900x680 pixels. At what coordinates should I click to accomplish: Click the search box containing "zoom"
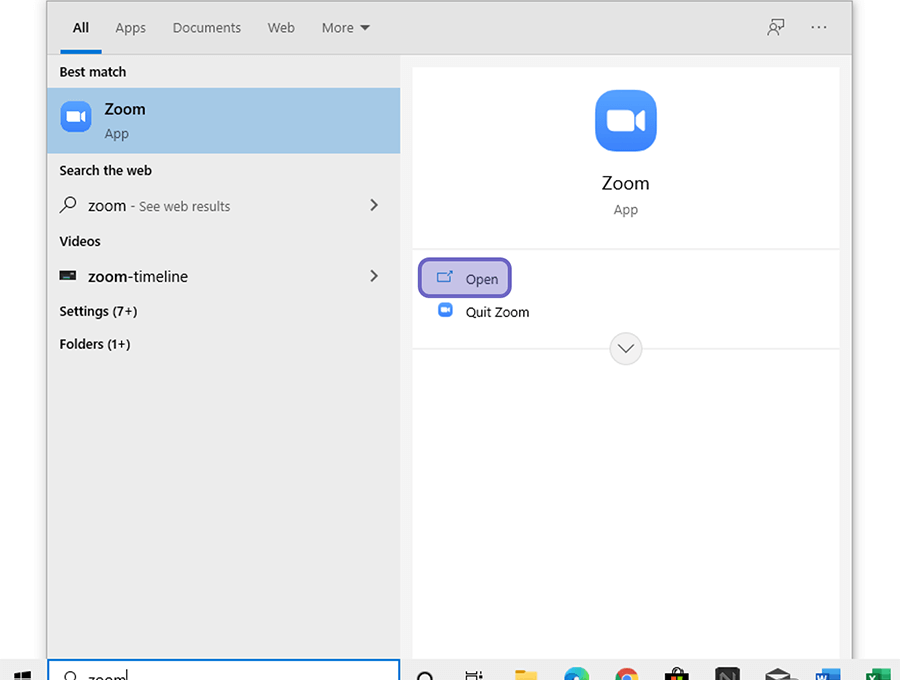pyautogui.click(x=224, y=670)
